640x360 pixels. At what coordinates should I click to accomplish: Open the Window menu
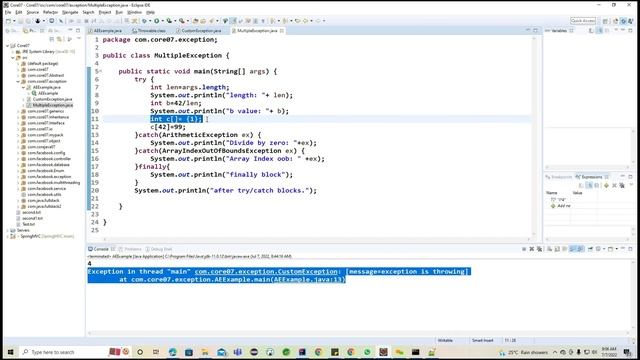point(135,12)
